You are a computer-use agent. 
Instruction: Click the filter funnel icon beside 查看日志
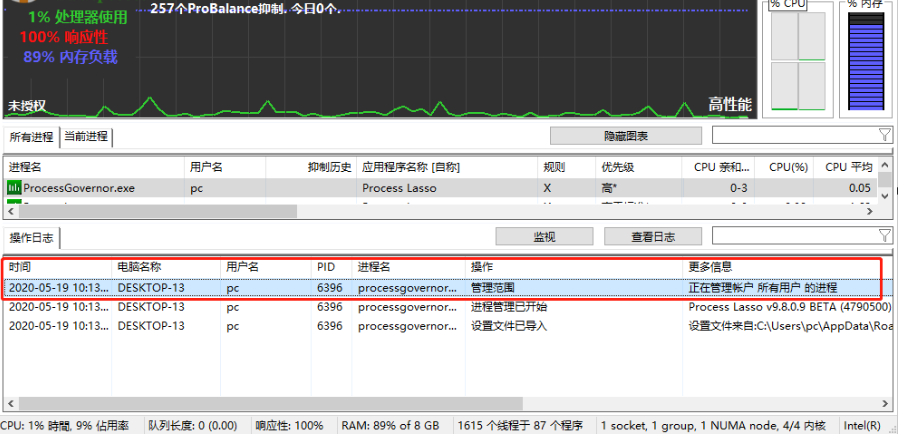[x=885, y=235]
